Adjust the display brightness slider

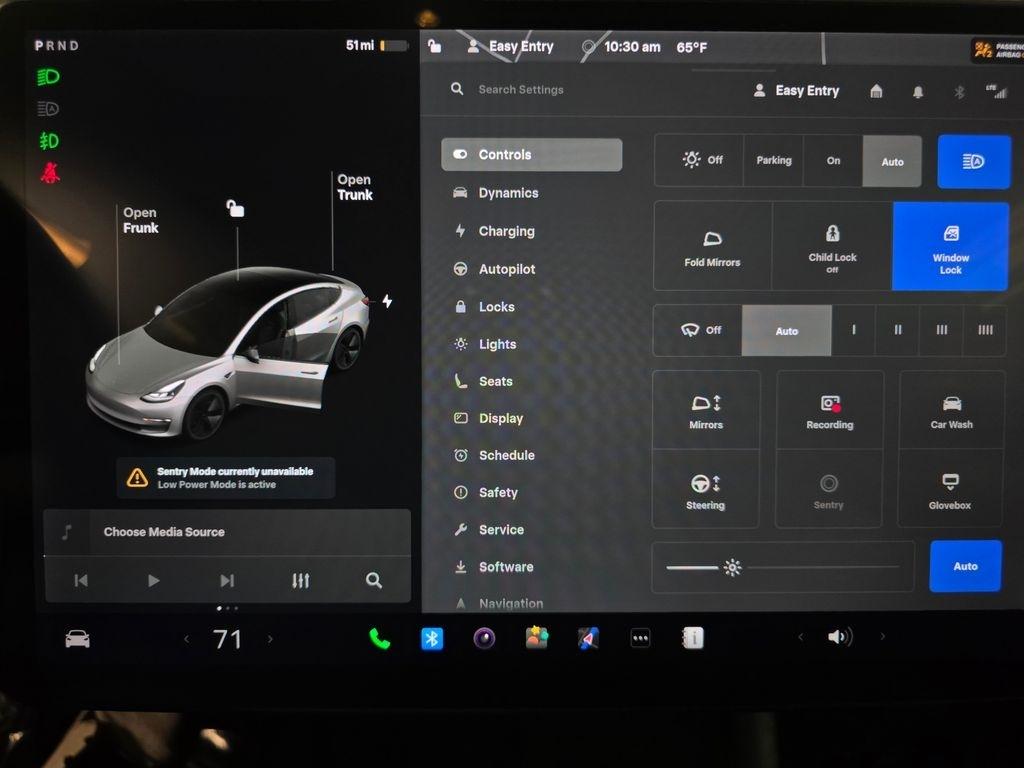click(x=733, y=568)
